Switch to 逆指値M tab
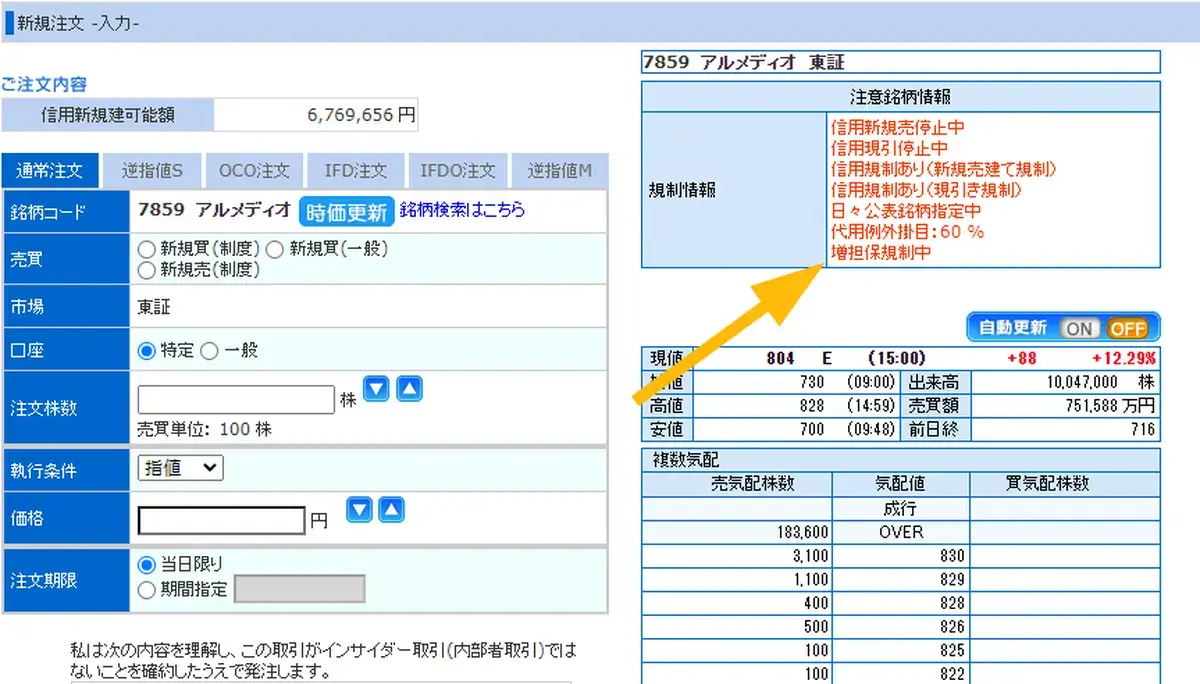 click(560, 171)
